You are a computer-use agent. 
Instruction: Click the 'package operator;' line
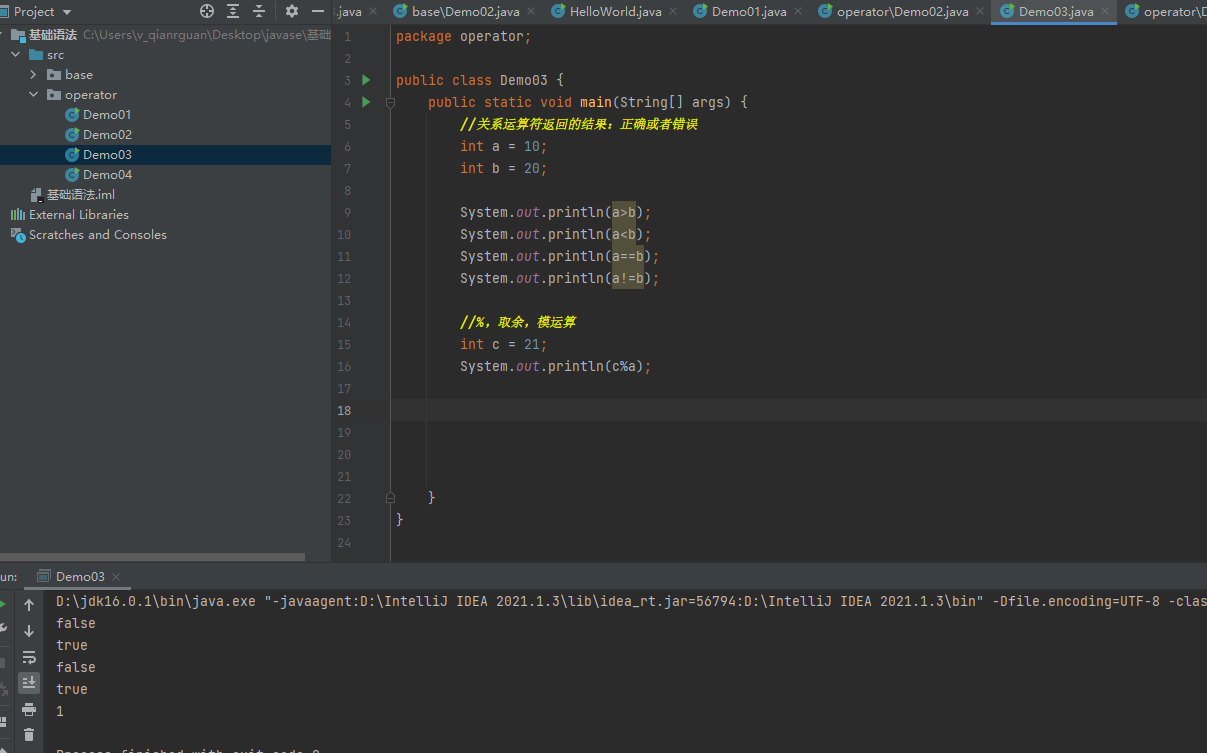pos(464,36)
